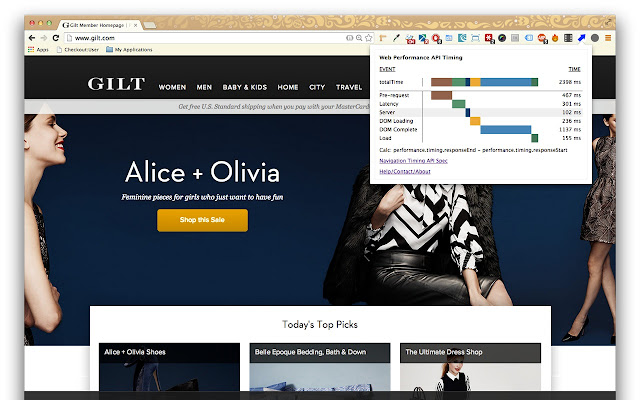Viewport: 640px width, 400px height.
Task: Click the extension icon with the red ON badge
Action: 410,38
